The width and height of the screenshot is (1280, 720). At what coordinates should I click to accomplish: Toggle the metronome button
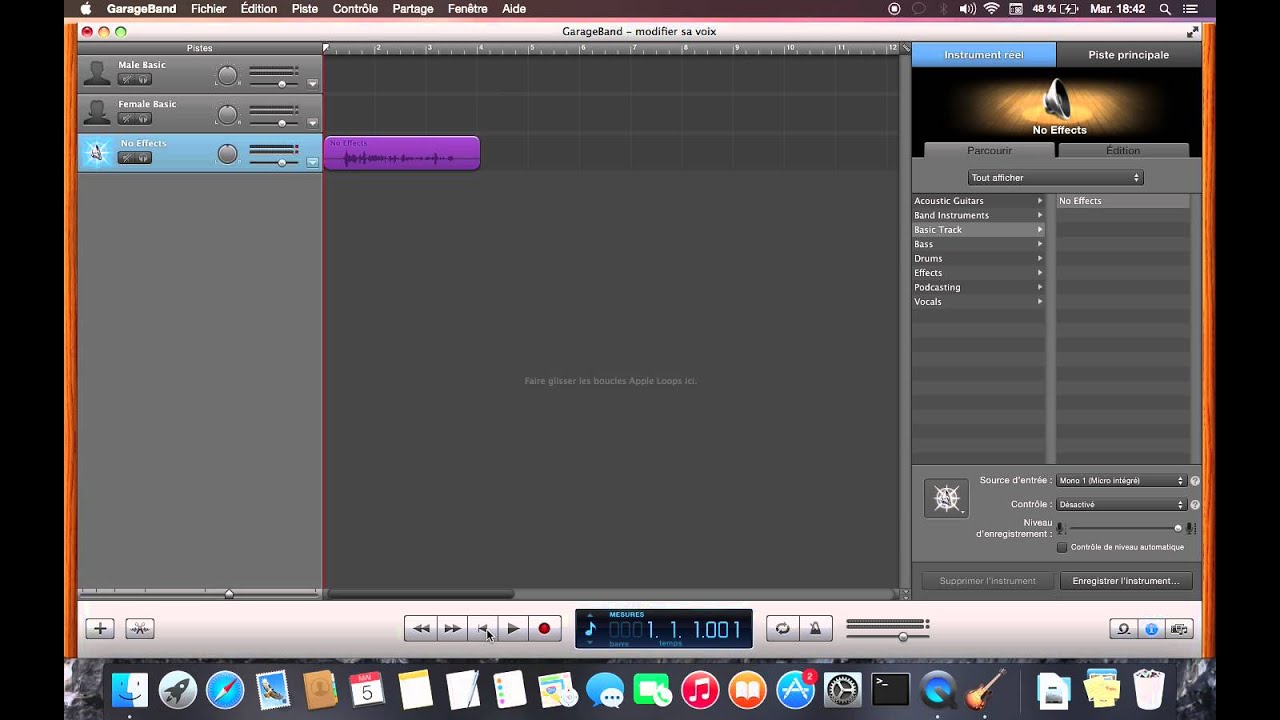[x=815, y=629]
